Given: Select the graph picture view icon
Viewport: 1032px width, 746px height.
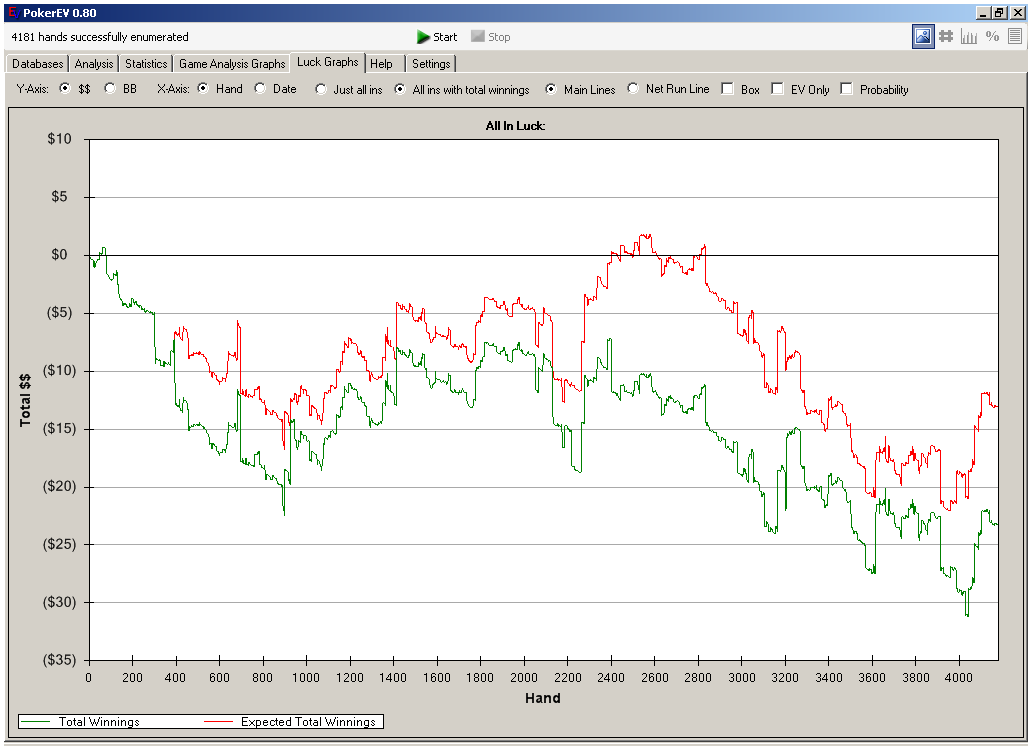Looking at the screenshot, I should point(923,37).
